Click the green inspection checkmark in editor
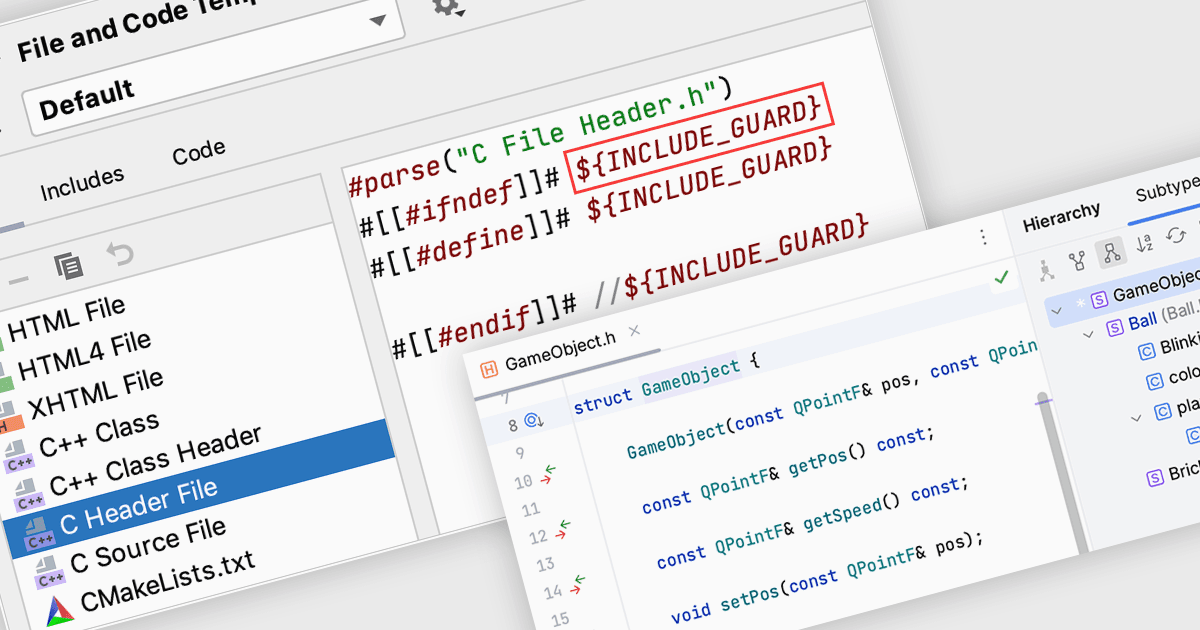Viewport: 1200px width, 630px height. pos(1002,277)
